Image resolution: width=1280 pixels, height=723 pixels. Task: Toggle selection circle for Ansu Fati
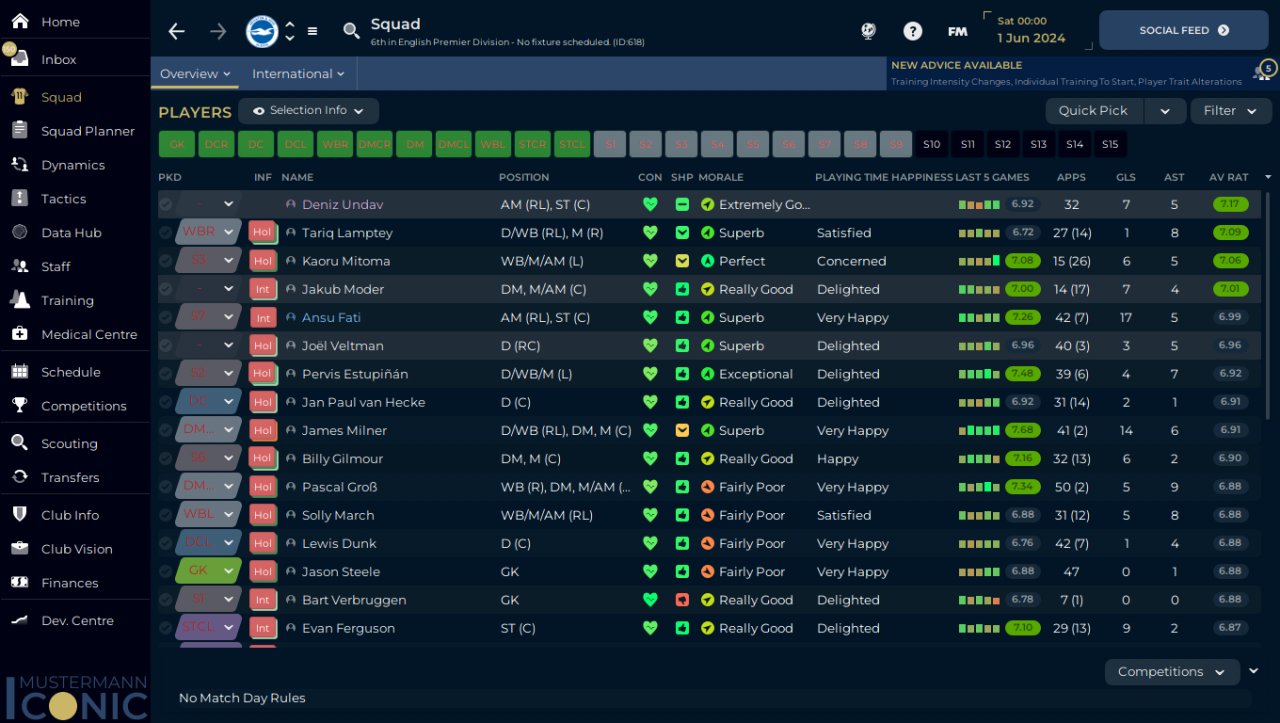coord(165,317)
